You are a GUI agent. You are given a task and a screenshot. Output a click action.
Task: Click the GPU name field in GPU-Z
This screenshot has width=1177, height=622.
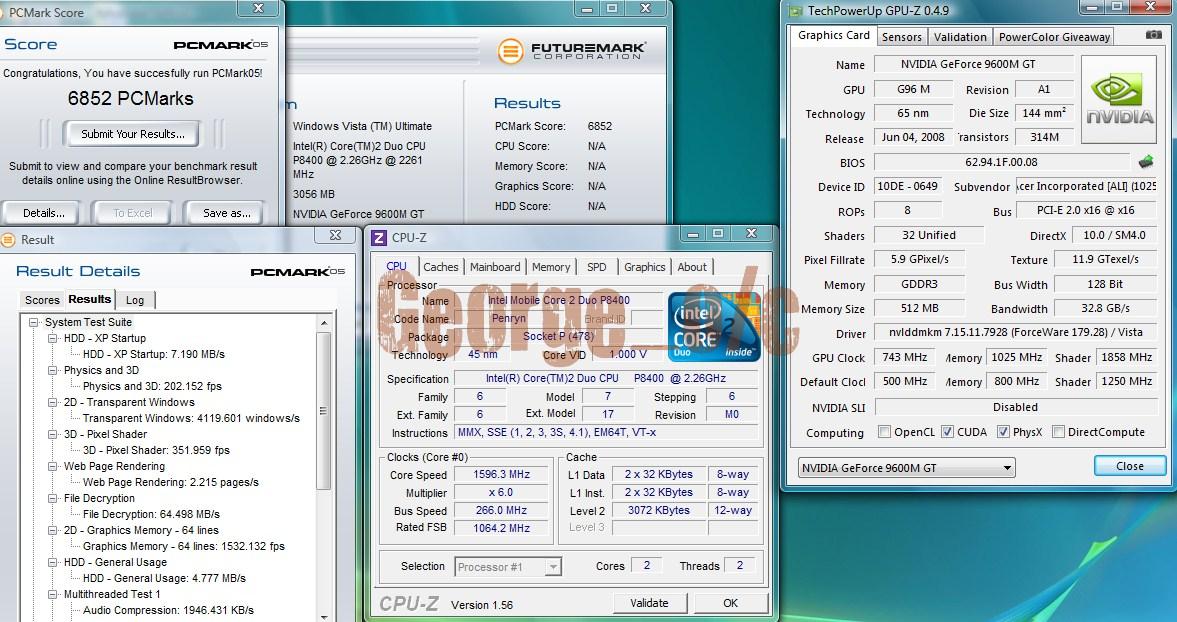pos(973,65)
